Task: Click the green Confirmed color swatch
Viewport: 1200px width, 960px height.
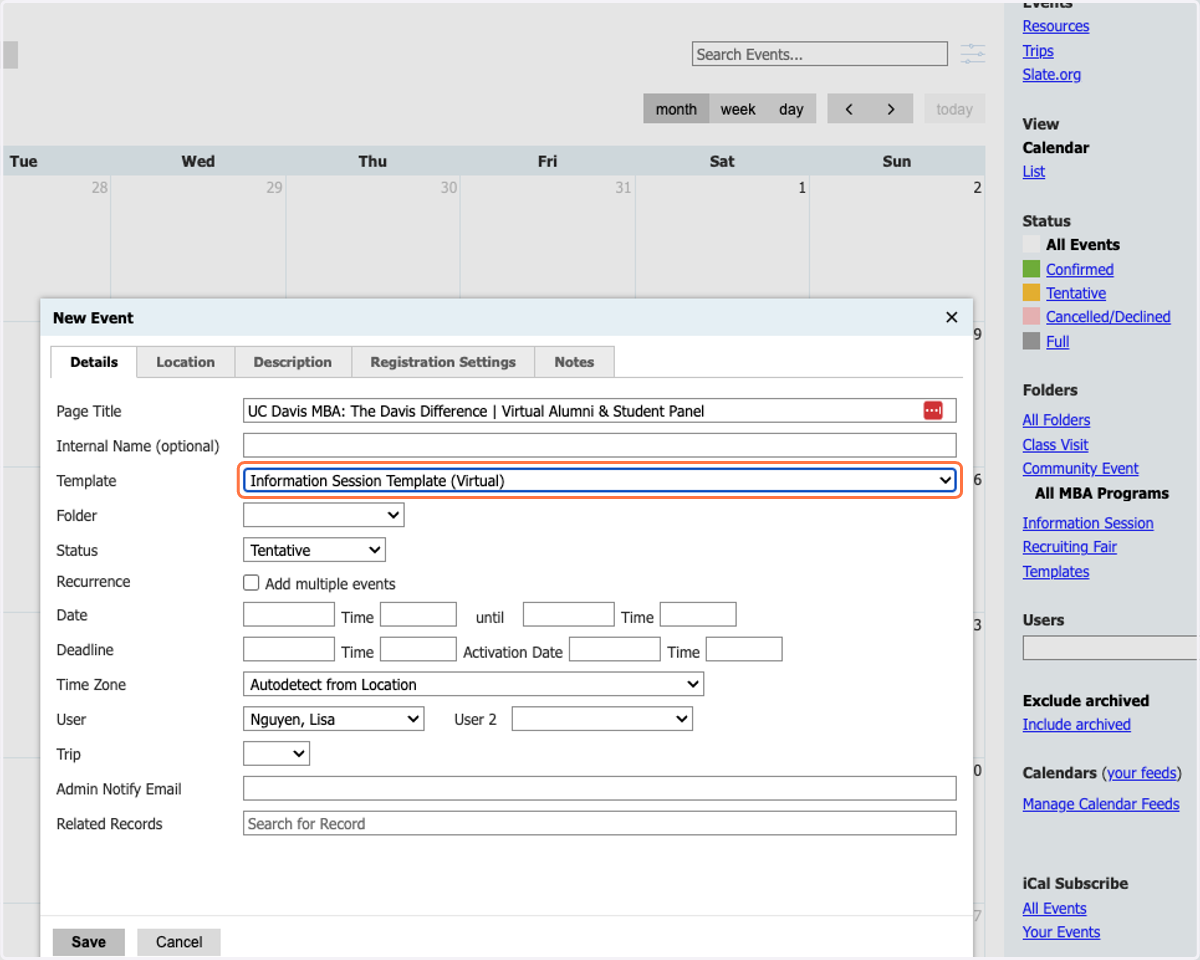Action: 1031,269
